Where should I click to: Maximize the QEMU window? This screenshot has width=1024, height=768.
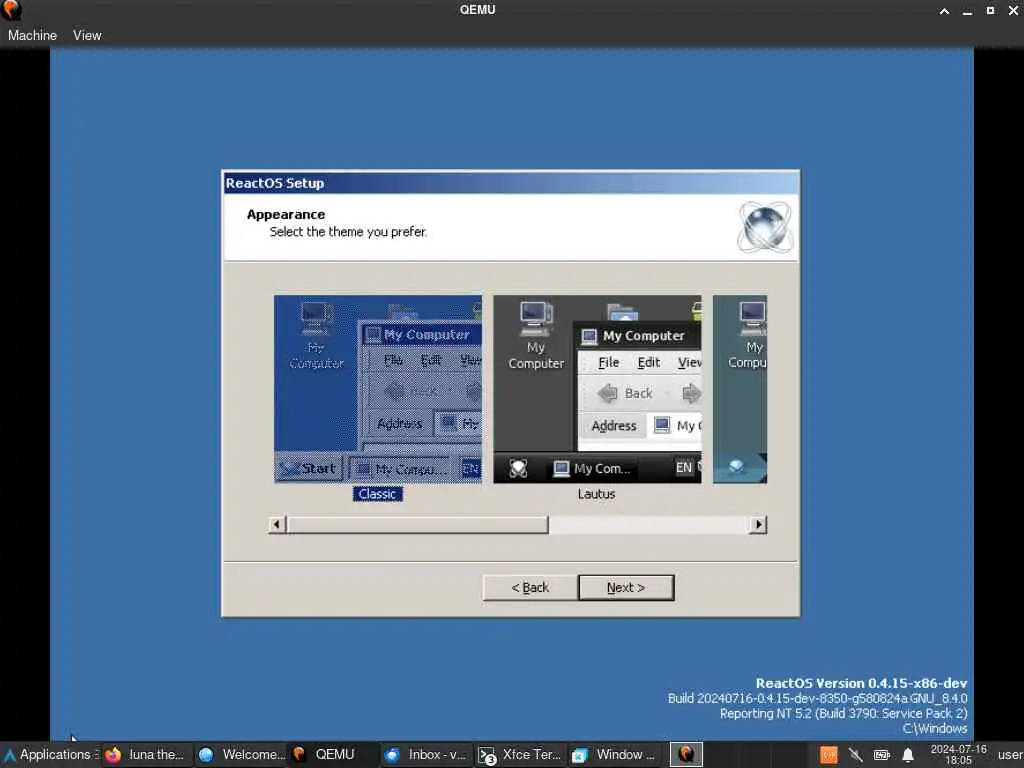[x=990, y=10]
